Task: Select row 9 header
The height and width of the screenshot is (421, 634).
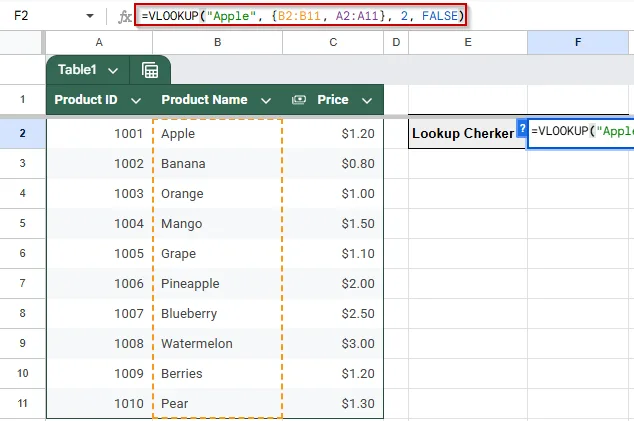Action: tap(23, 343)
